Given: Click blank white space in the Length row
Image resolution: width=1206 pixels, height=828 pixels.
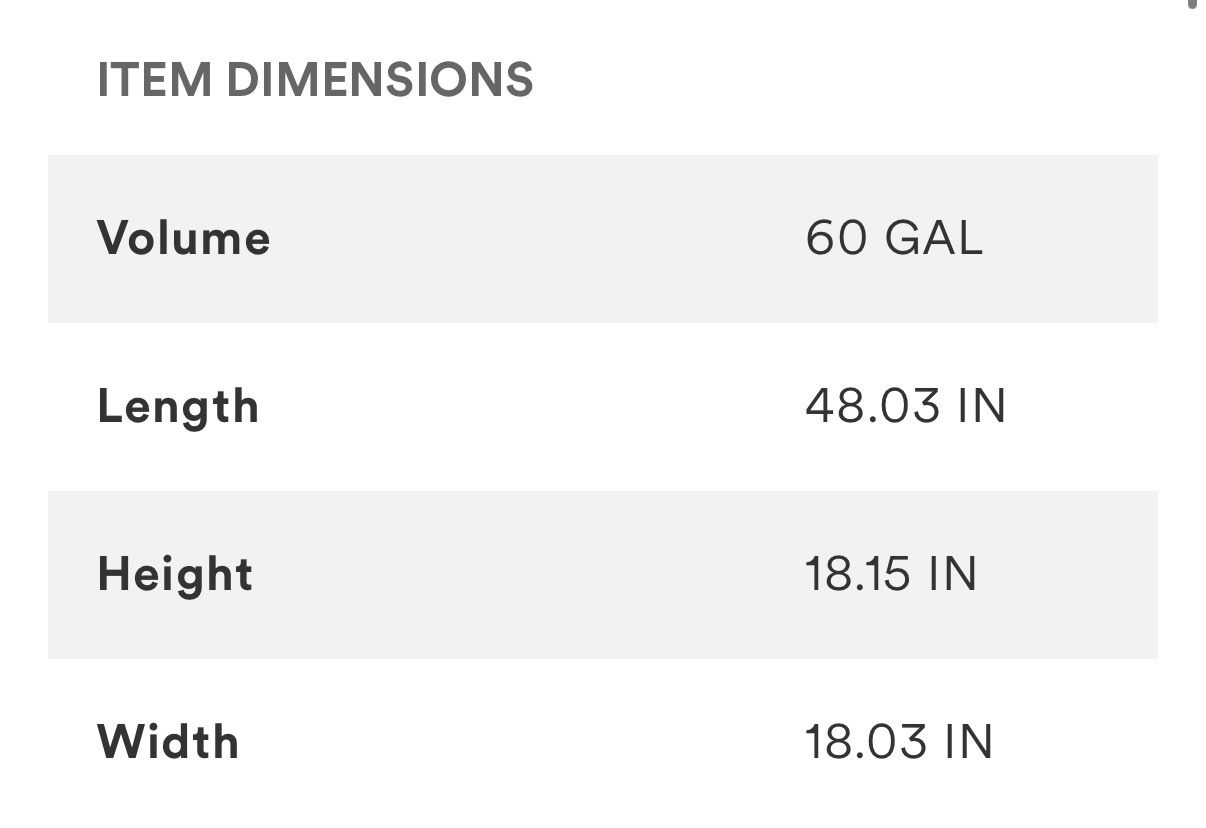Looking at the screenshot, I should click(540, 406).
